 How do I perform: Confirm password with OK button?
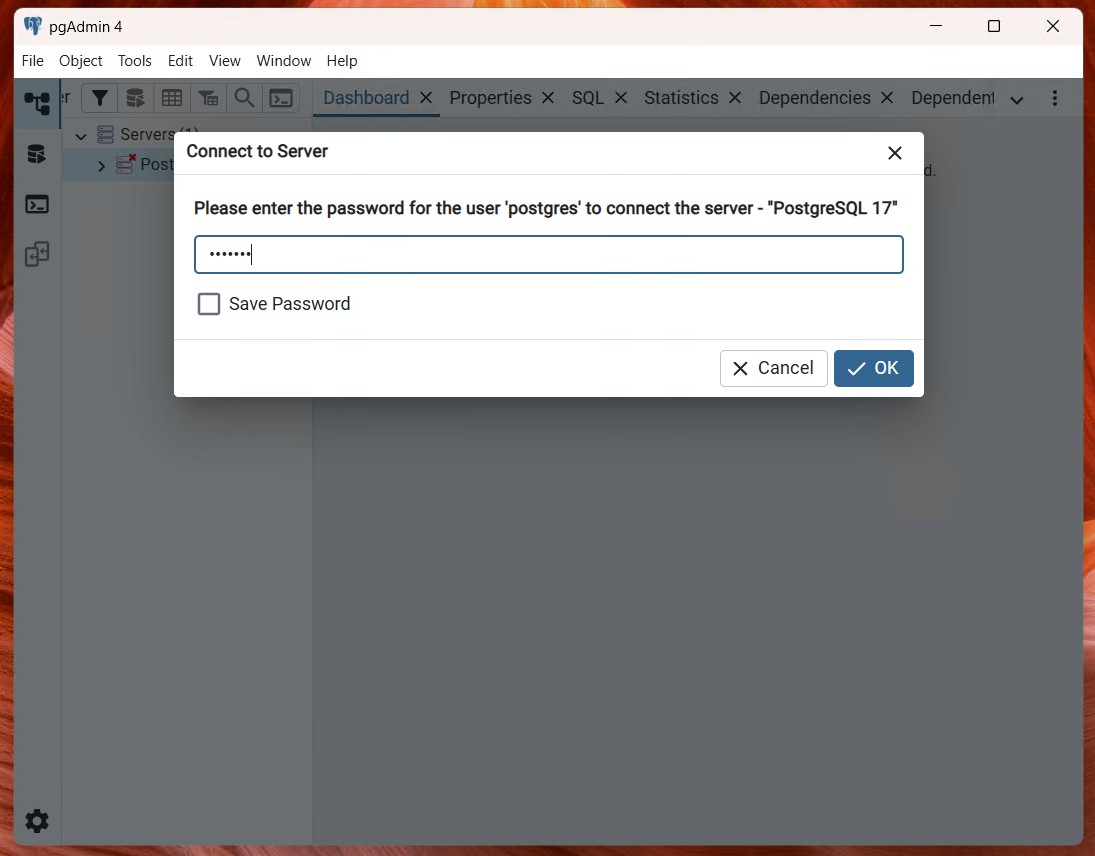[874, 368]
